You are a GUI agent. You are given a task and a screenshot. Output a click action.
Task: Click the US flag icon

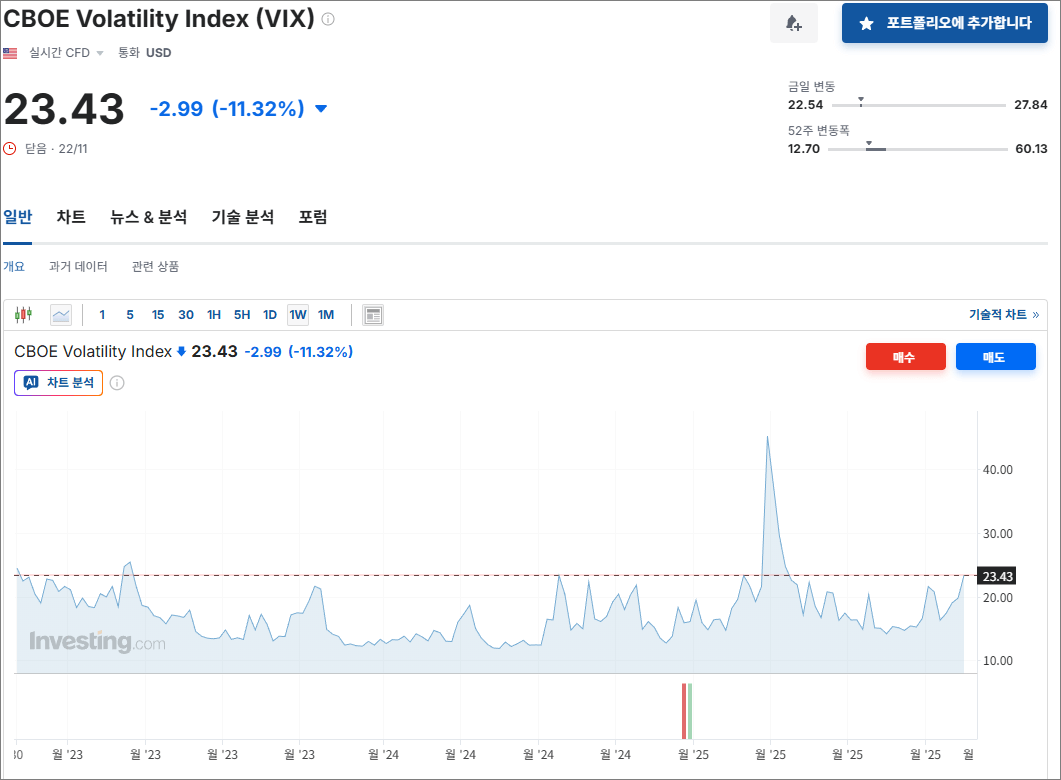point(10,53)
